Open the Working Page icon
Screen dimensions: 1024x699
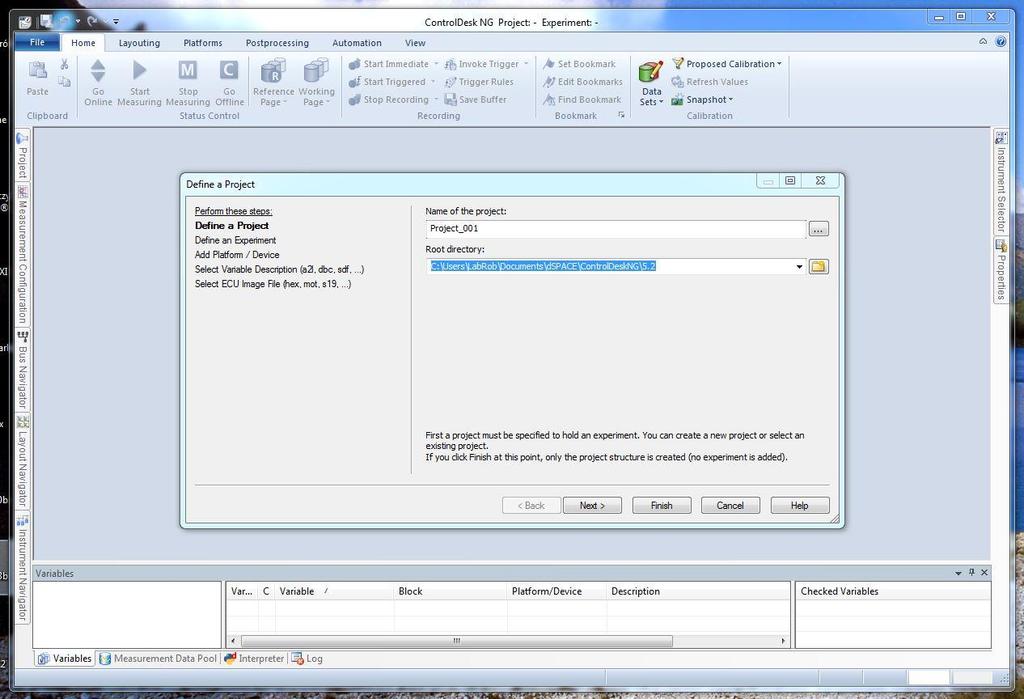[316, 71]
